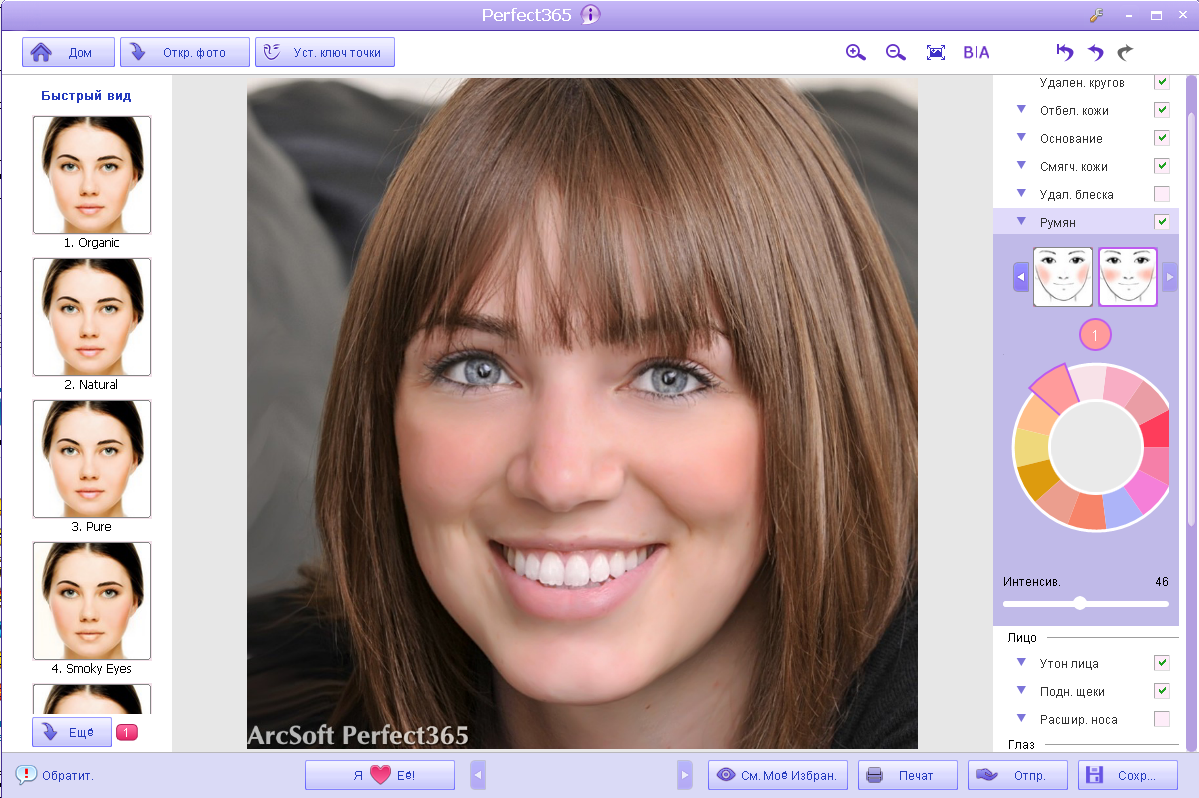Screen dimensions: 1199x798
Task: Click the Румян section label
Action: (1058, 222)
